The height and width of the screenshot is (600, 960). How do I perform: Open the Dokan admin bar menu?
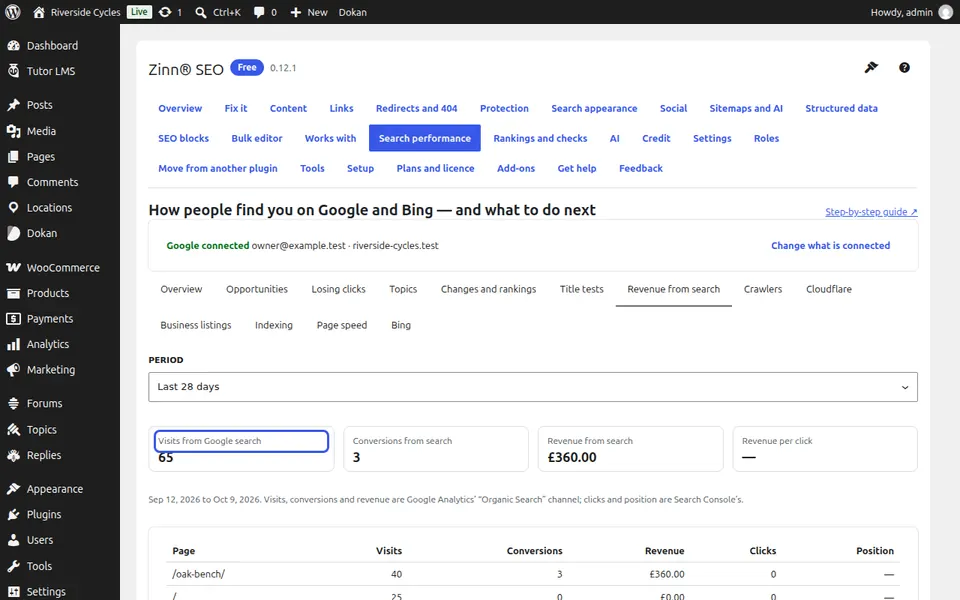[x=353, y=12]
